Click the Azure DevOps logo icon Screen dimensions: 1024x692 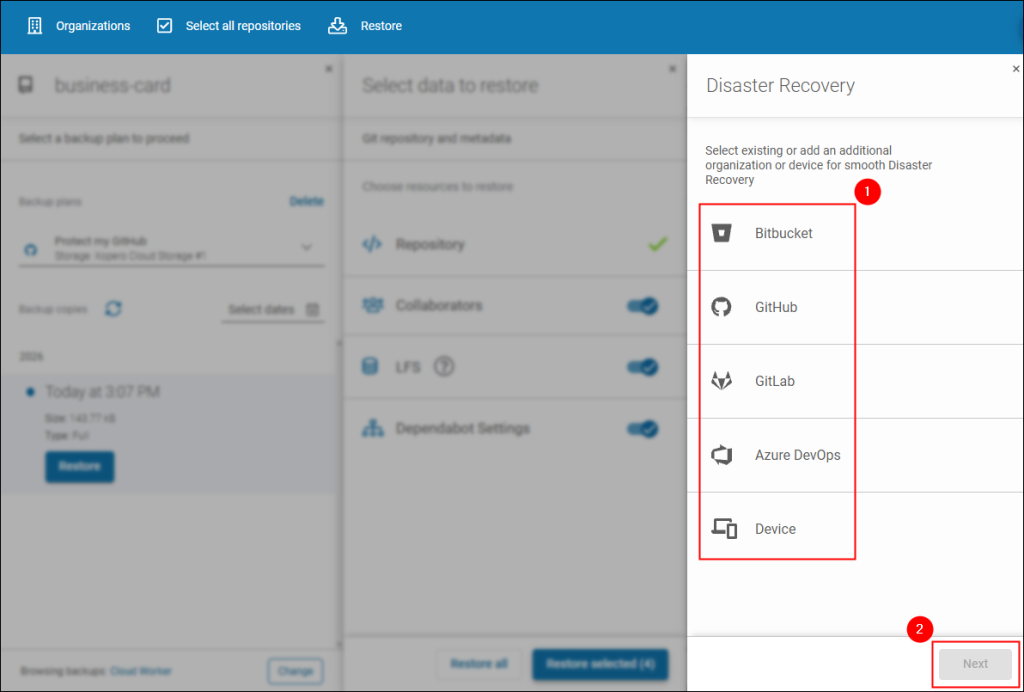[722, 455]
